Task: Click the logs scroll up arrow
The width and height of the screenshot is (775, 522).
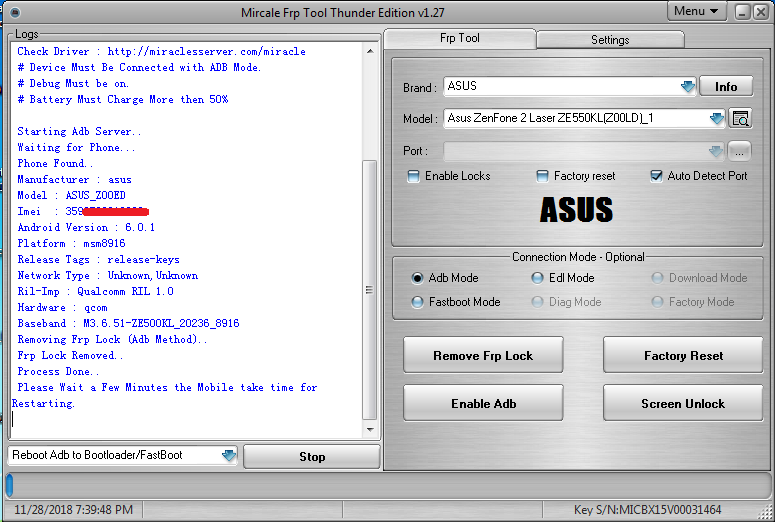Action: (x=370, y=51)
